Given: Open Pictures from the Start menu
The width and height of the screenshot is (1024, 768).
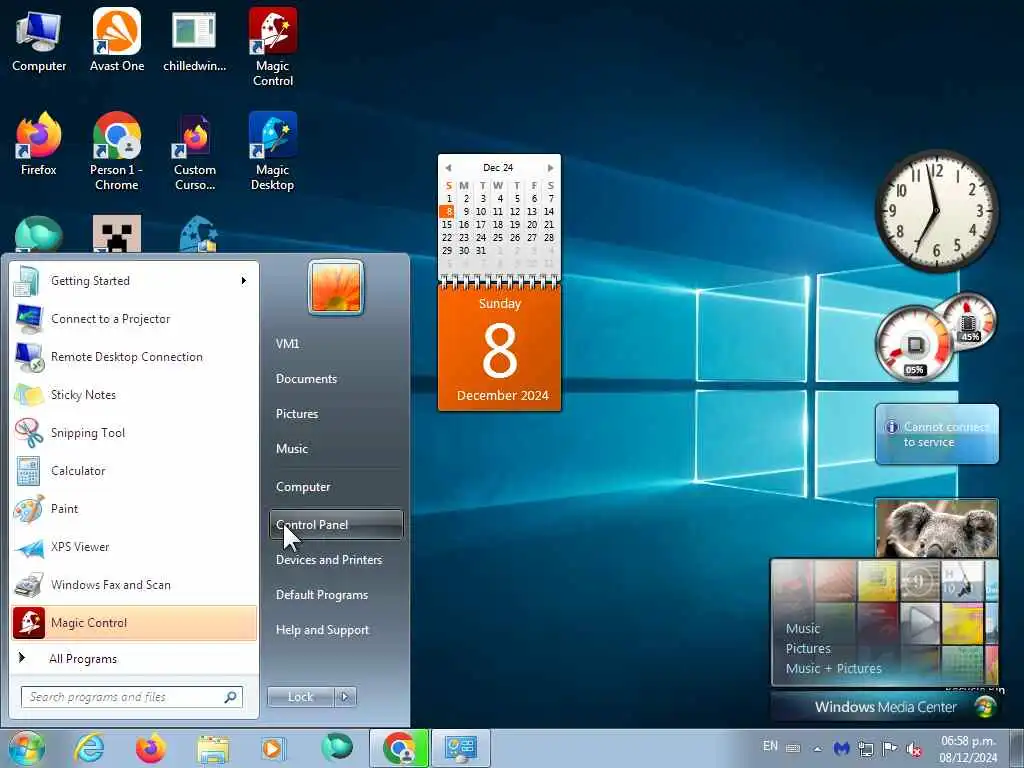Looking at the screenshot, I should 336,413.
